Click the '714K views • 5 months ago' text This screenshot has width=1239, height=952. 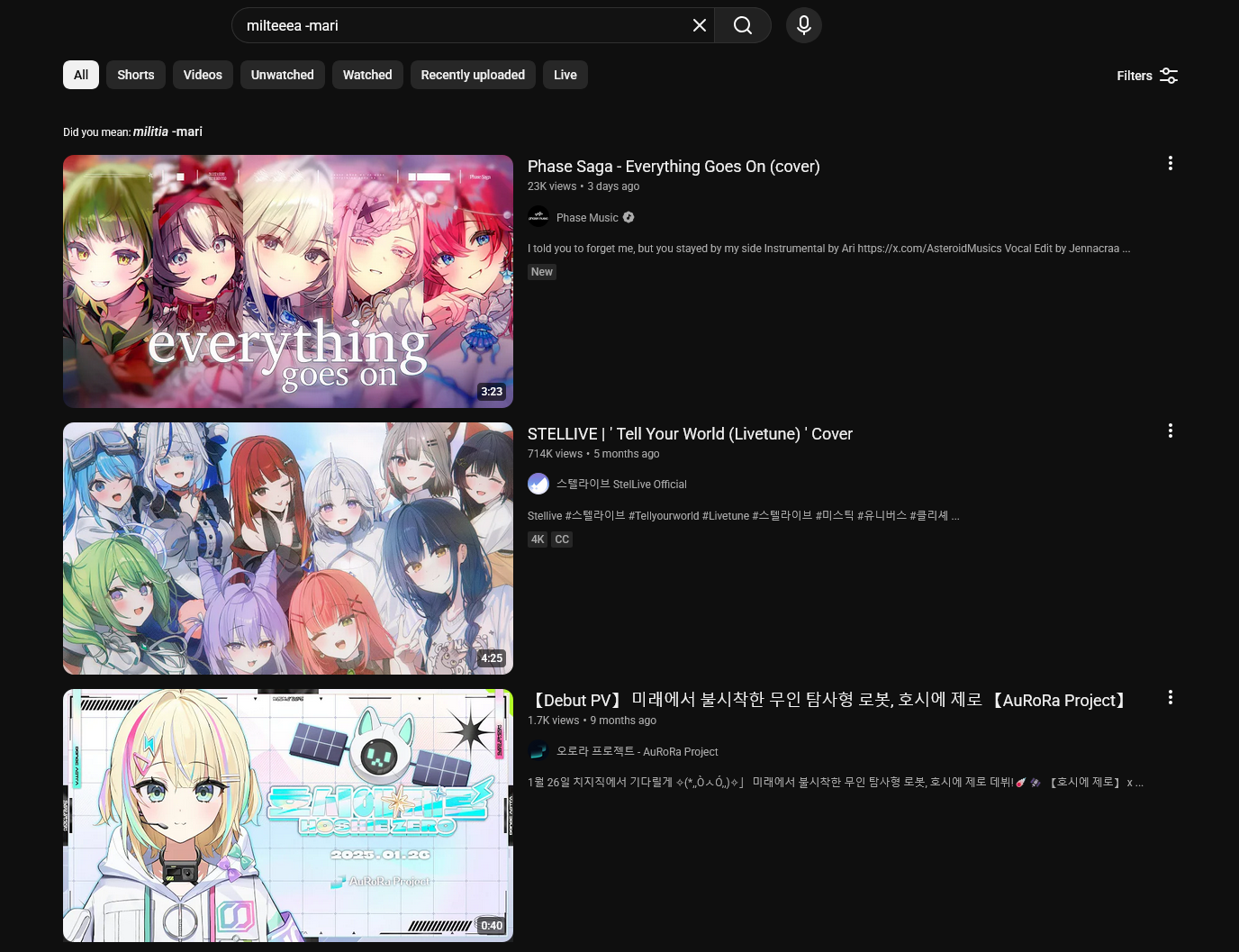(x=593, y=454)
